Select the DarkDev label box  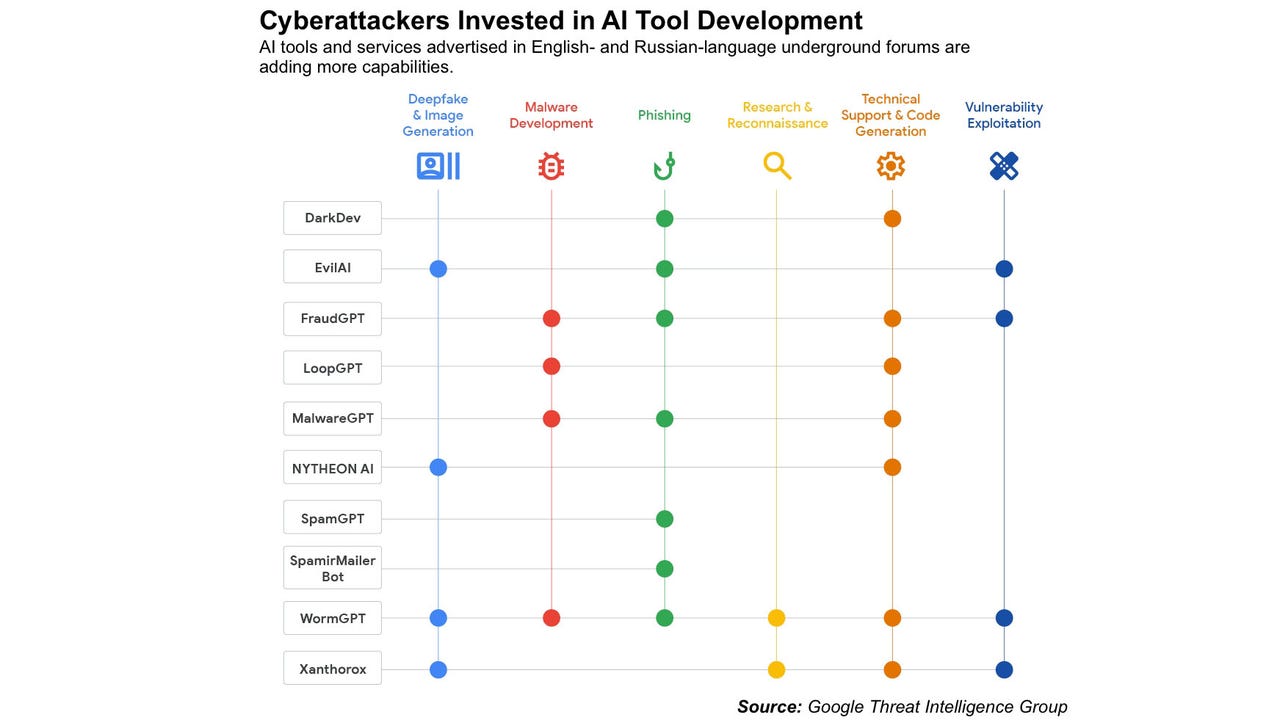point(332,218)
